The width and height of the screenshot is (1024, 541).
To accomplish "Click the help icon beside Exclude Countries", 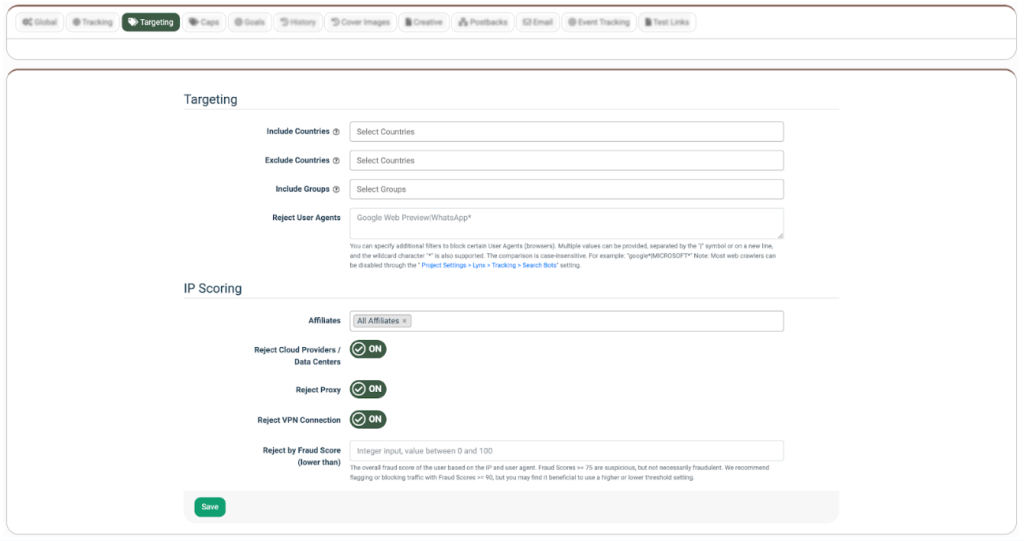I will pyautogui.click(x=336, y=160).
